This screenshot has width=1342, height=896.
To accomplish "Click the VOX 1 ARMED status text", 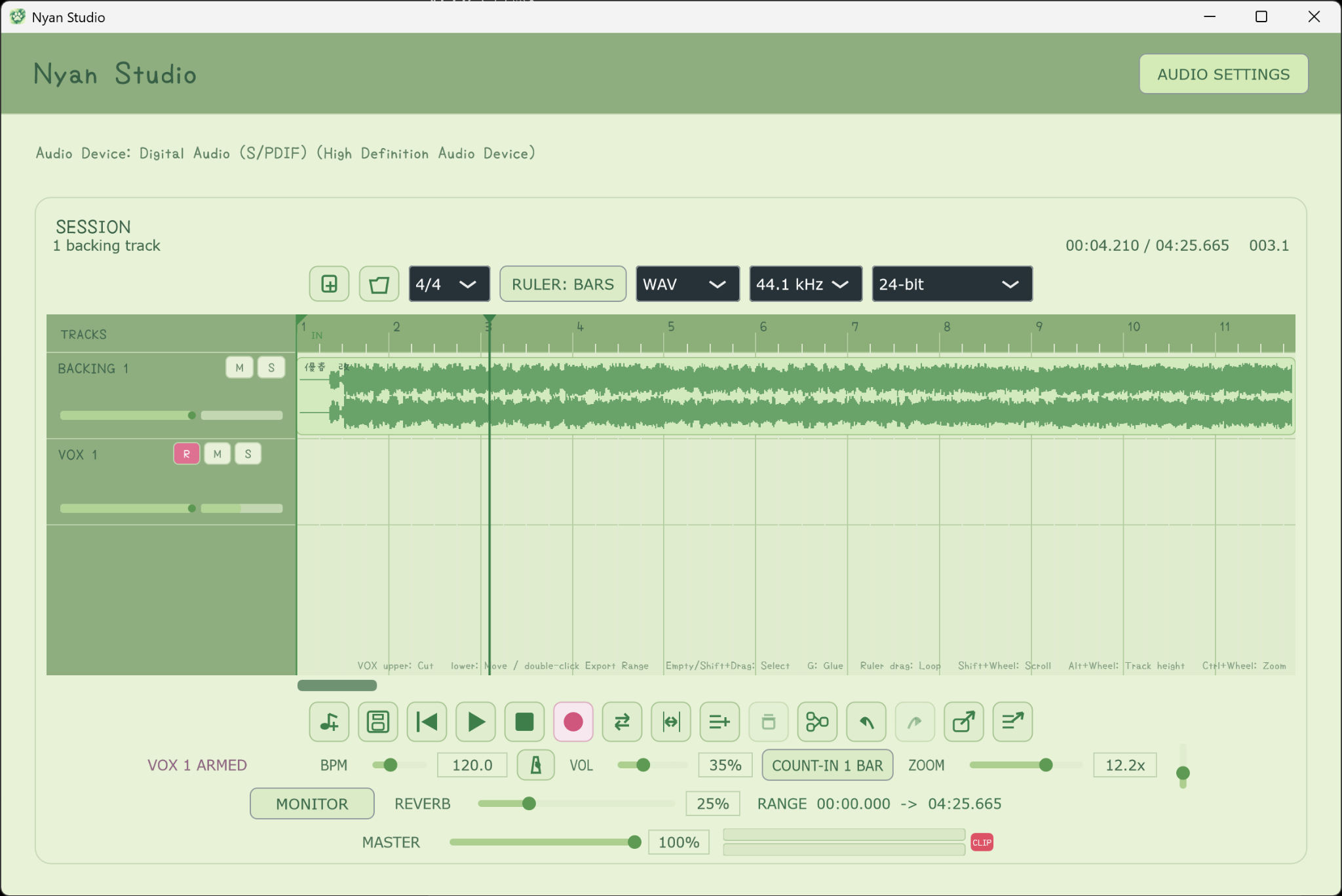I will [x=197, y=765].
